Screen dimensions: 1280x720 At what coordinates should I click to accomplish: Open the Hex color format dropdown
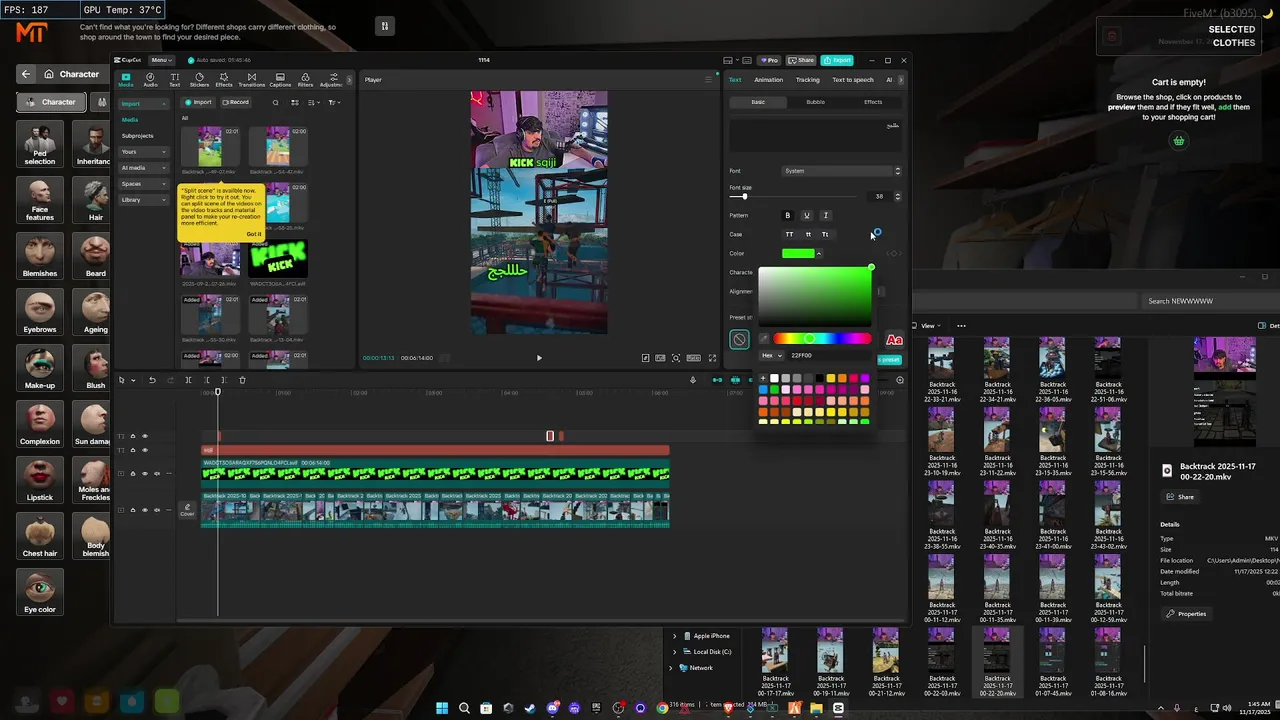pyautogui.click(x=772, y=355)
